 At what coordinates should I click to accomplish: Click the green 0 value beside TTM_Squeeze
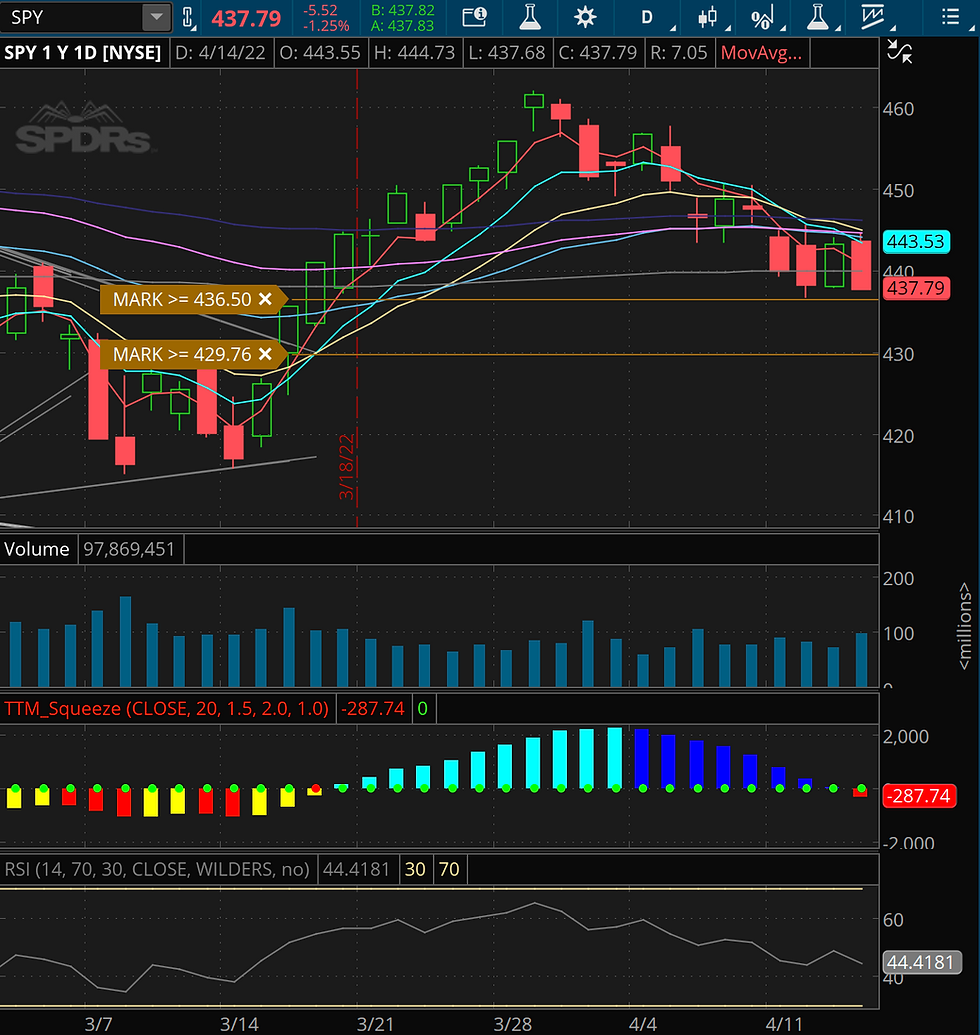[x=422, y=708]
